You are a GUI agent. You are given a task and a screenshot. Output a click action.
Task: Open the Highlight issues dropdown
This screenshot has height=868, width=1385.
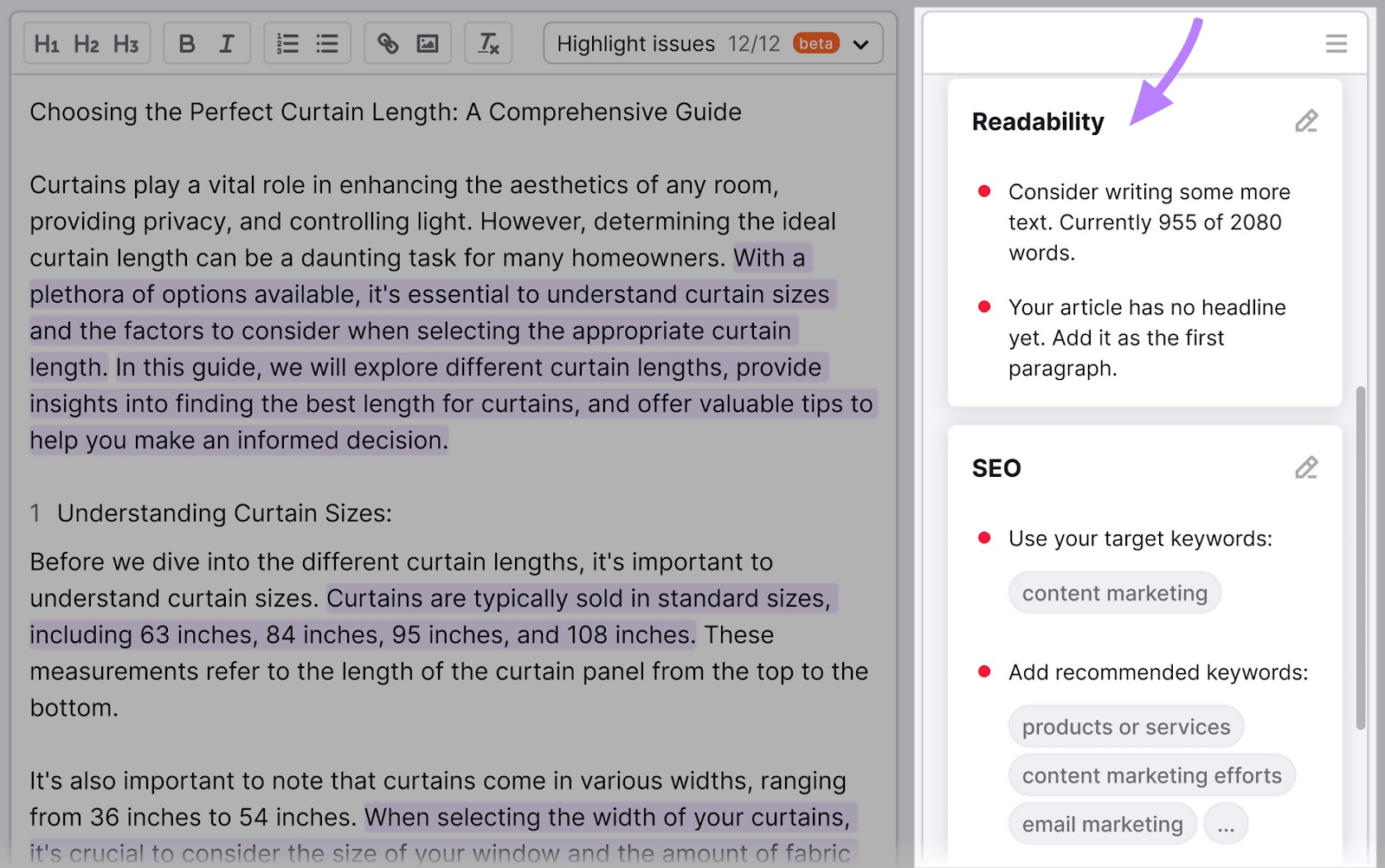pyautogui.click(x=712, y=44)
